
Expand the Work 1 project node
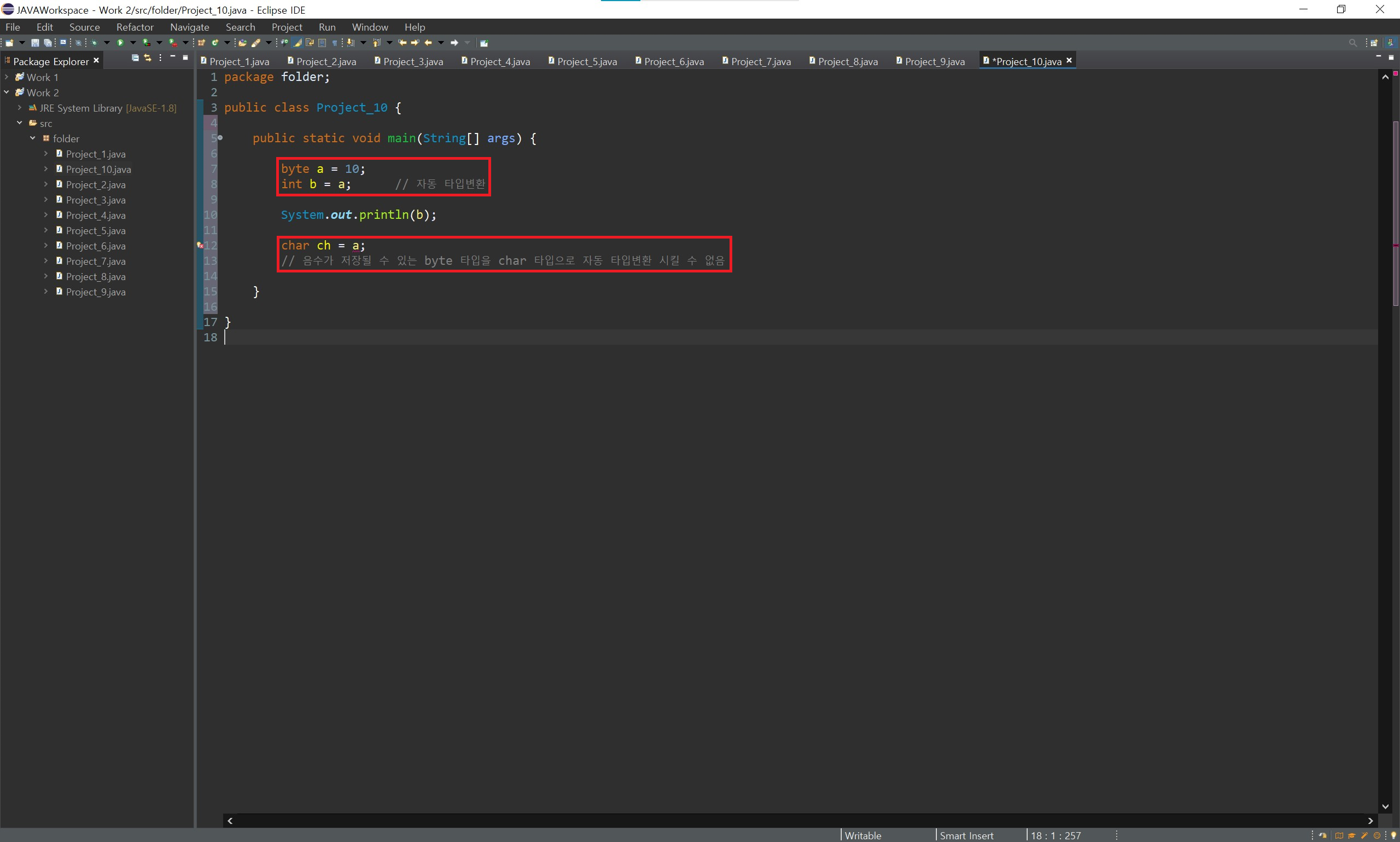point(6,77)
